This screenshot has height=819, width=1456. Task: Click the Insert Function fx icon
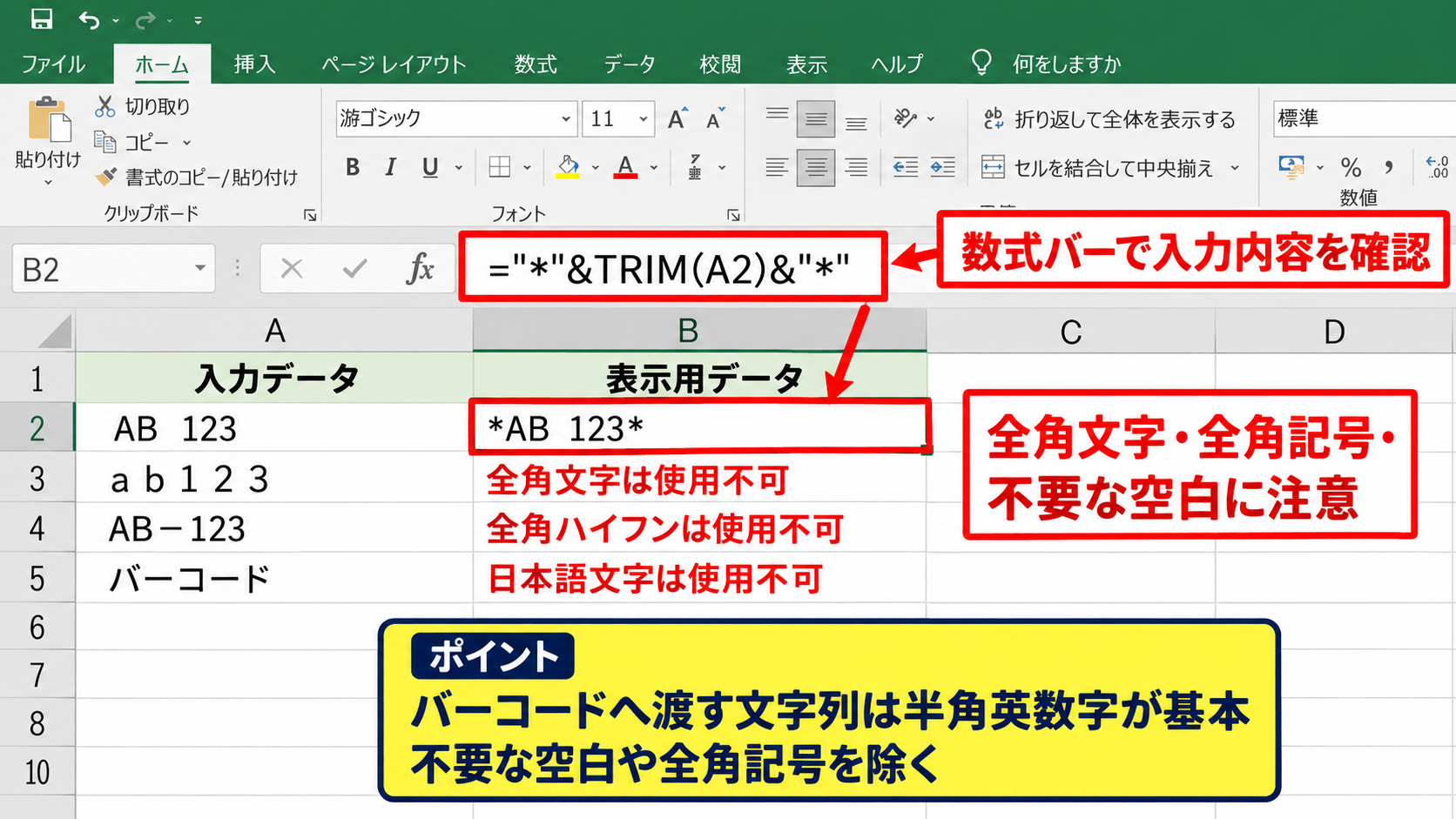click(x=420, y=269)
